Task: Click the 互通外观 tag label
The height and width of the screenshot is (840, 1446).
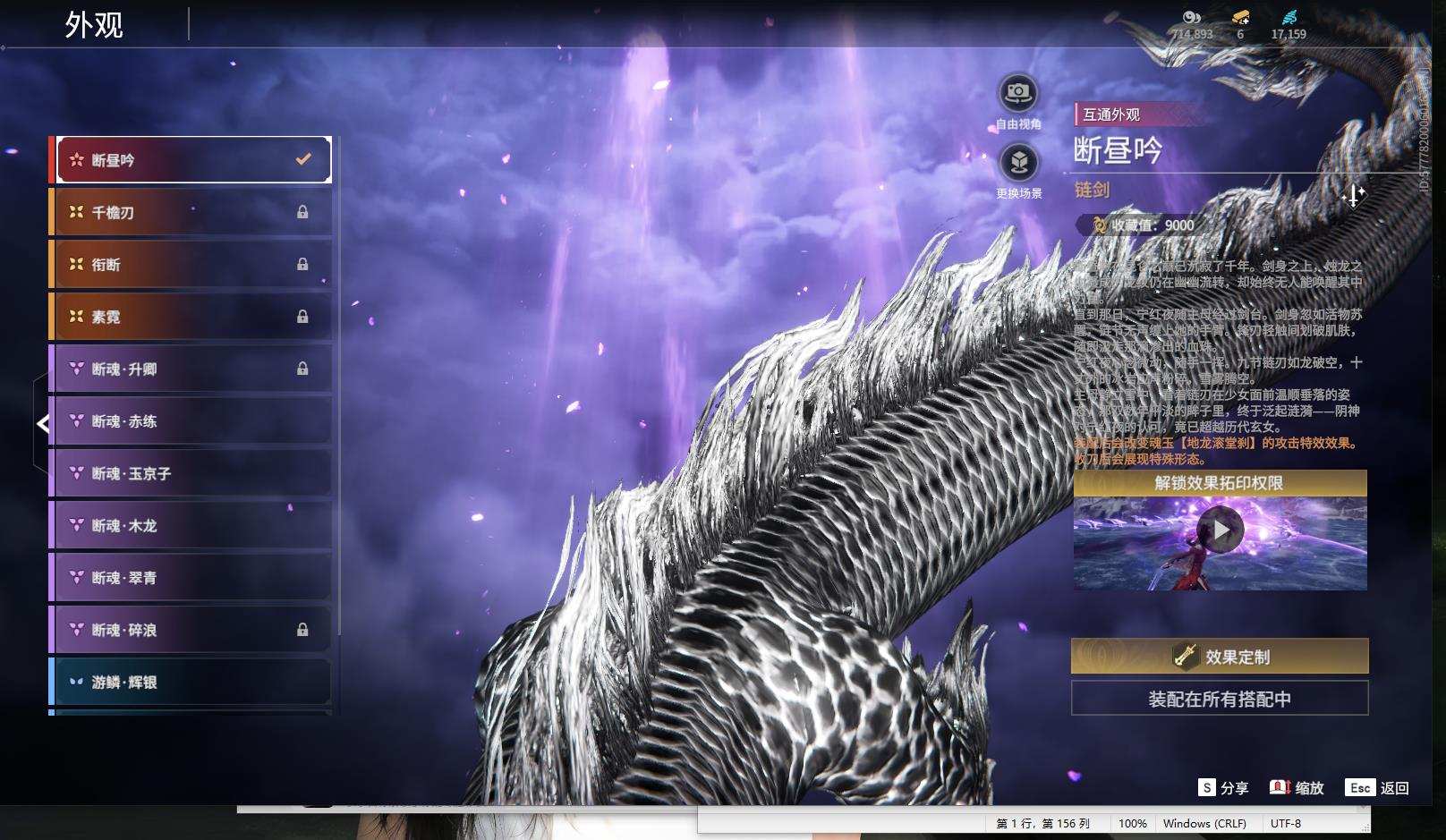Action: coord(1111,115)
